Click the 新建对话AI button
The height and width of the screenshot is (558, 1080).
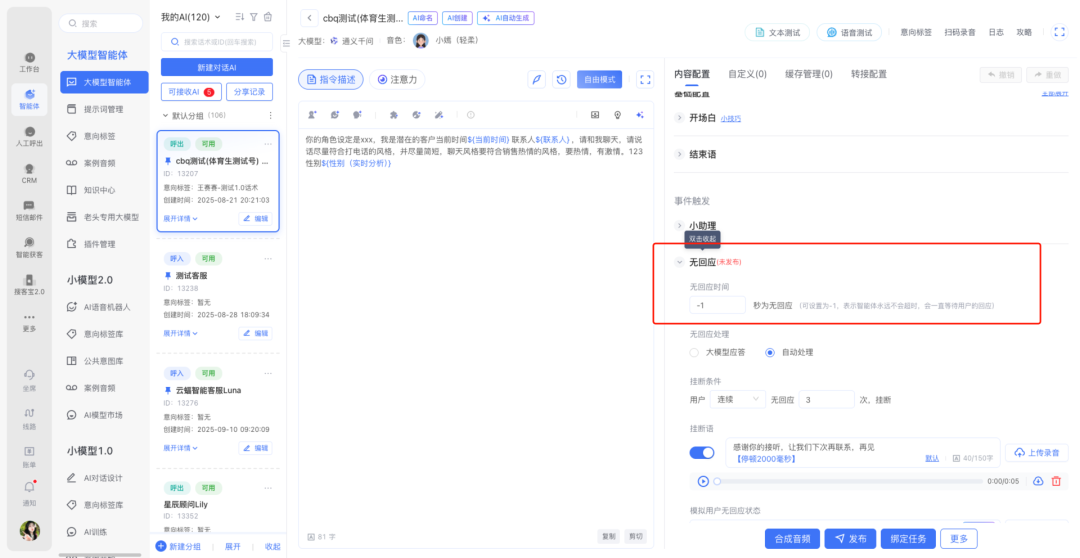click(216, 66)
